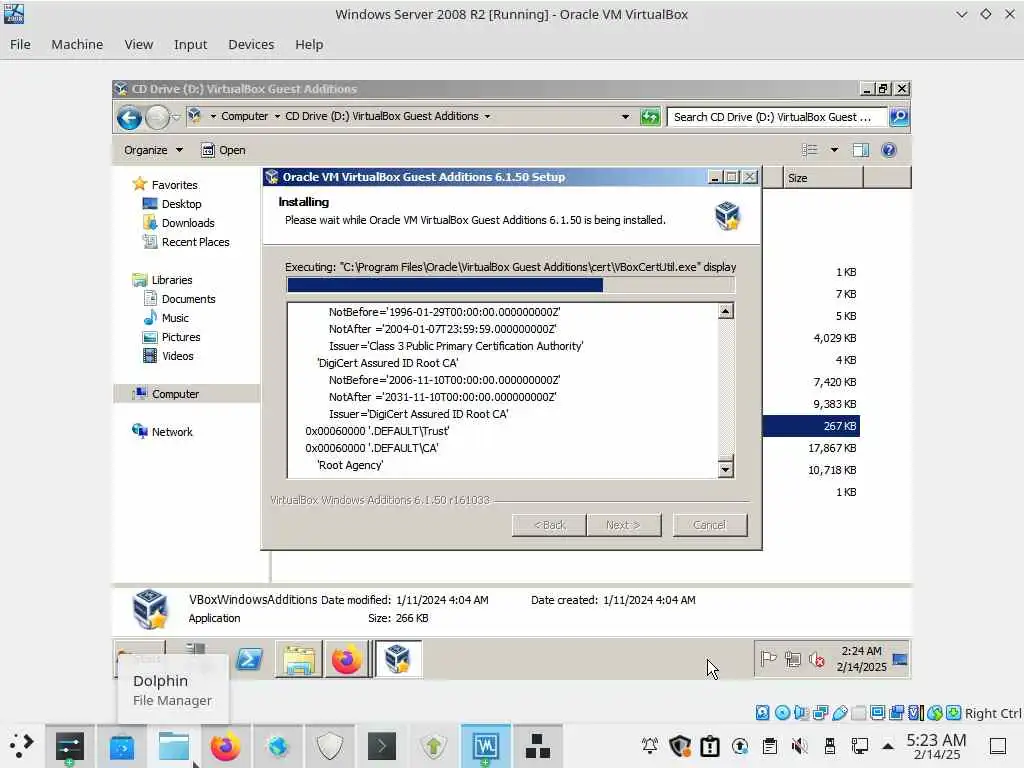Select Desktop under Favorites

(181, 204)
